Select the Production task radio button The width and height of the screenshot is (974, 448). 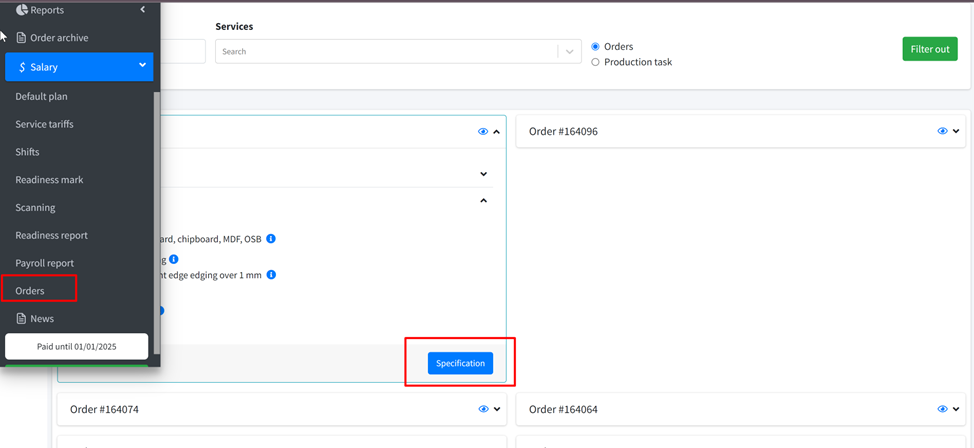(596, 62)
